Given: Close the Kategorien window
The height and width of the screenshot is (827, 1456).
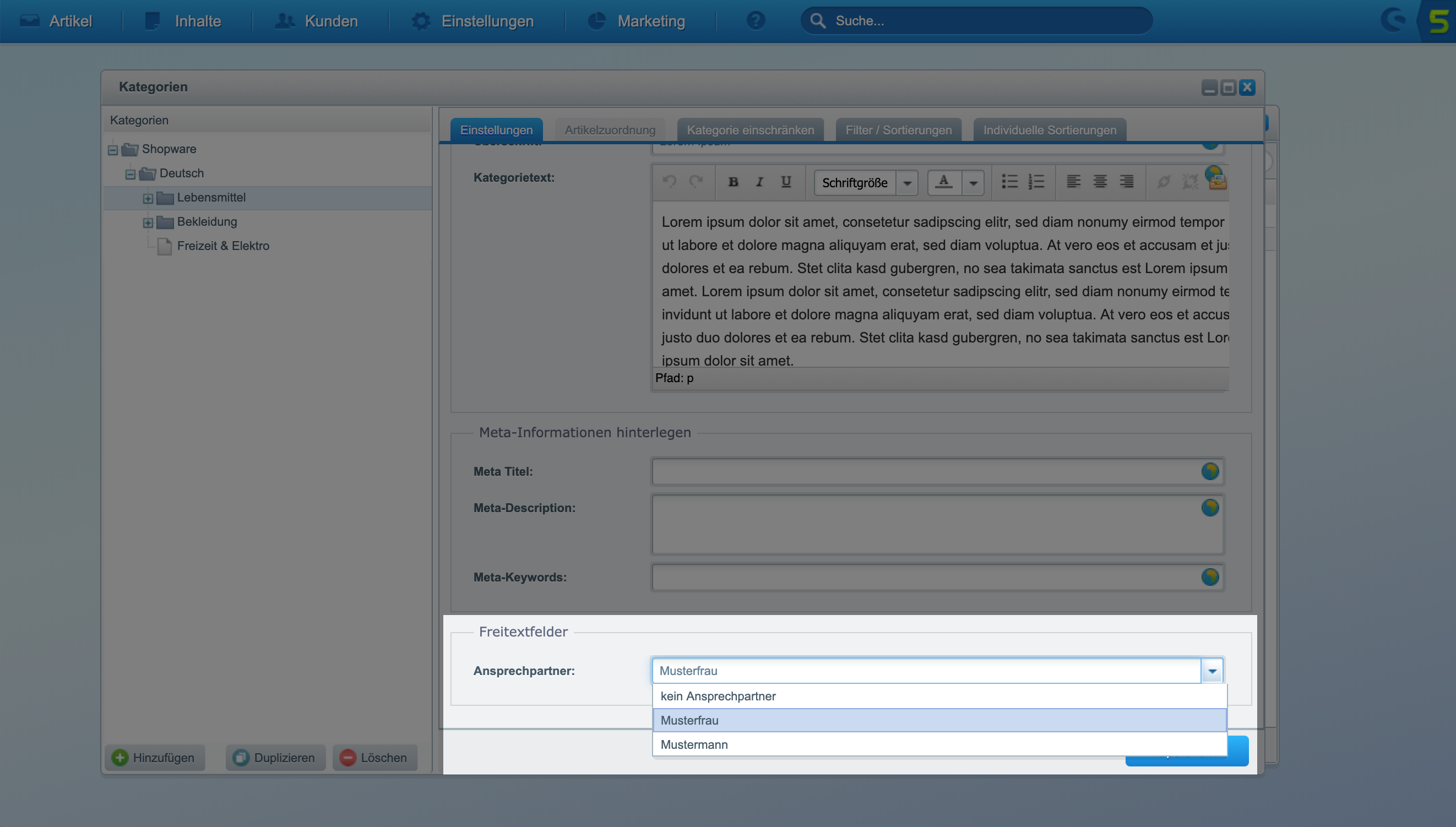Looking at the screenshot, I should click(x=1247, y=88).
